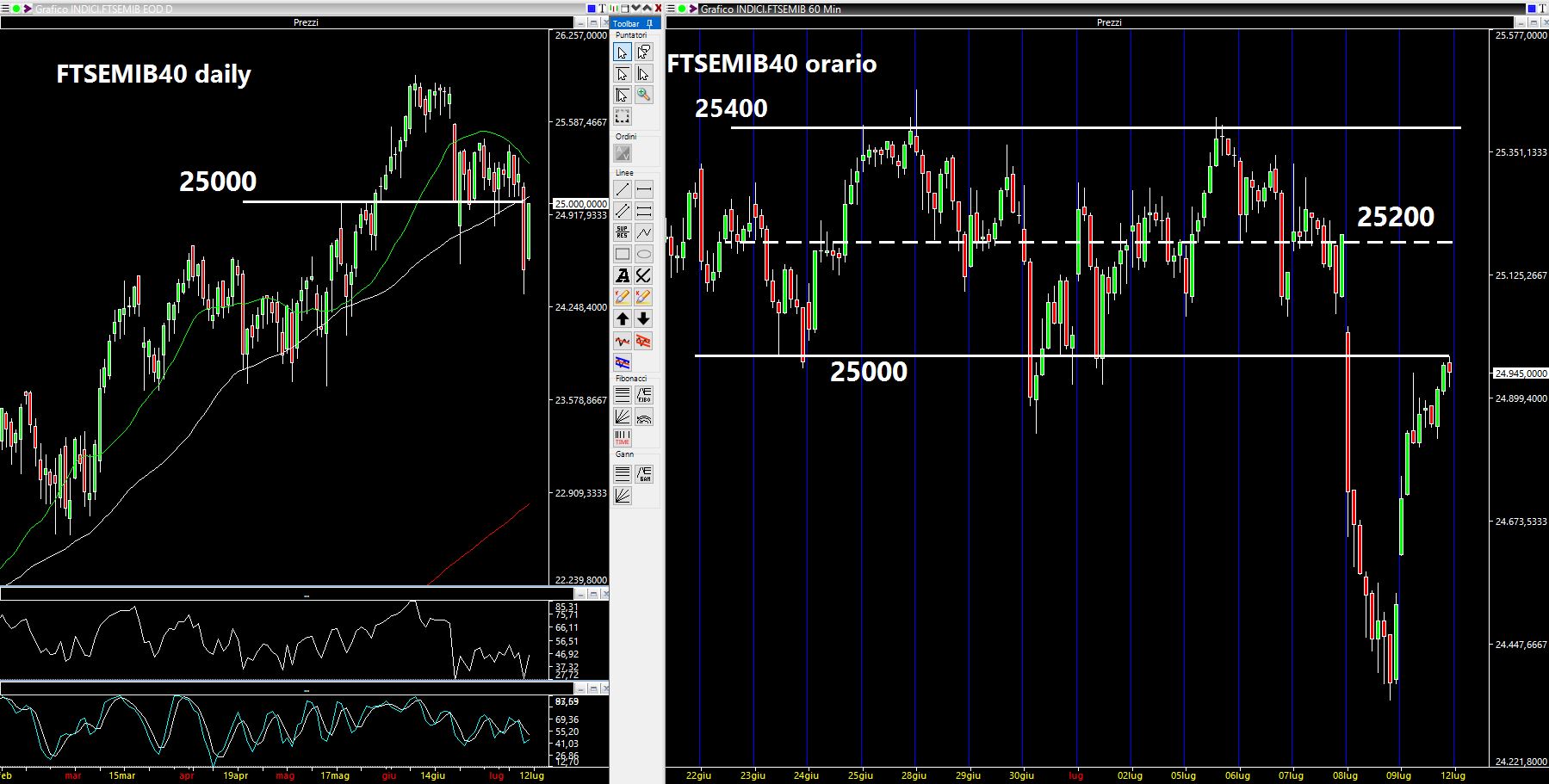Image resolution: width=1549 pixels, height=784 pixels.
Task: Select the SUP/RES support-resistance line tool
Action: 623,232
